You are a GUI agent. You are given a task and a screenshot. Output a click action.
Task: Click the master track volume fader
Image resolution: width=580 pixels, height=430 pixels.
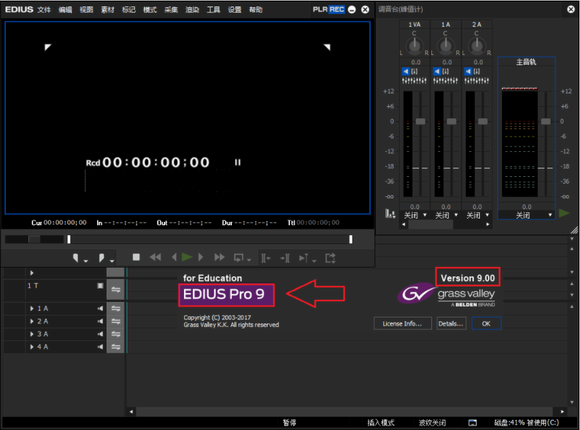(546, 121)
